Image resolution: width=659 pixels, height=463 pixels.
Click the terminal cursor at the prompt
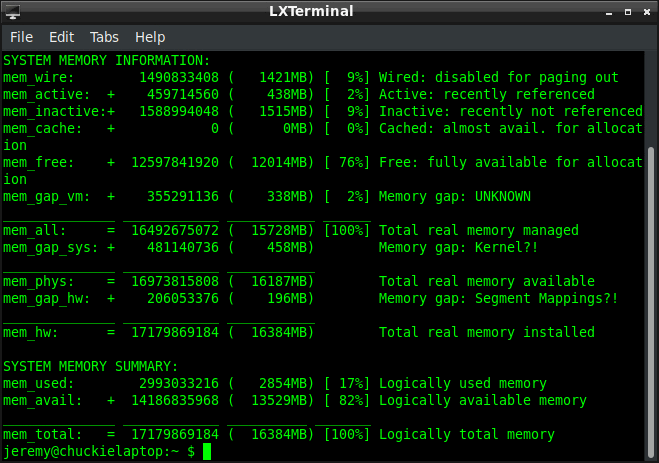coord(207,452)
